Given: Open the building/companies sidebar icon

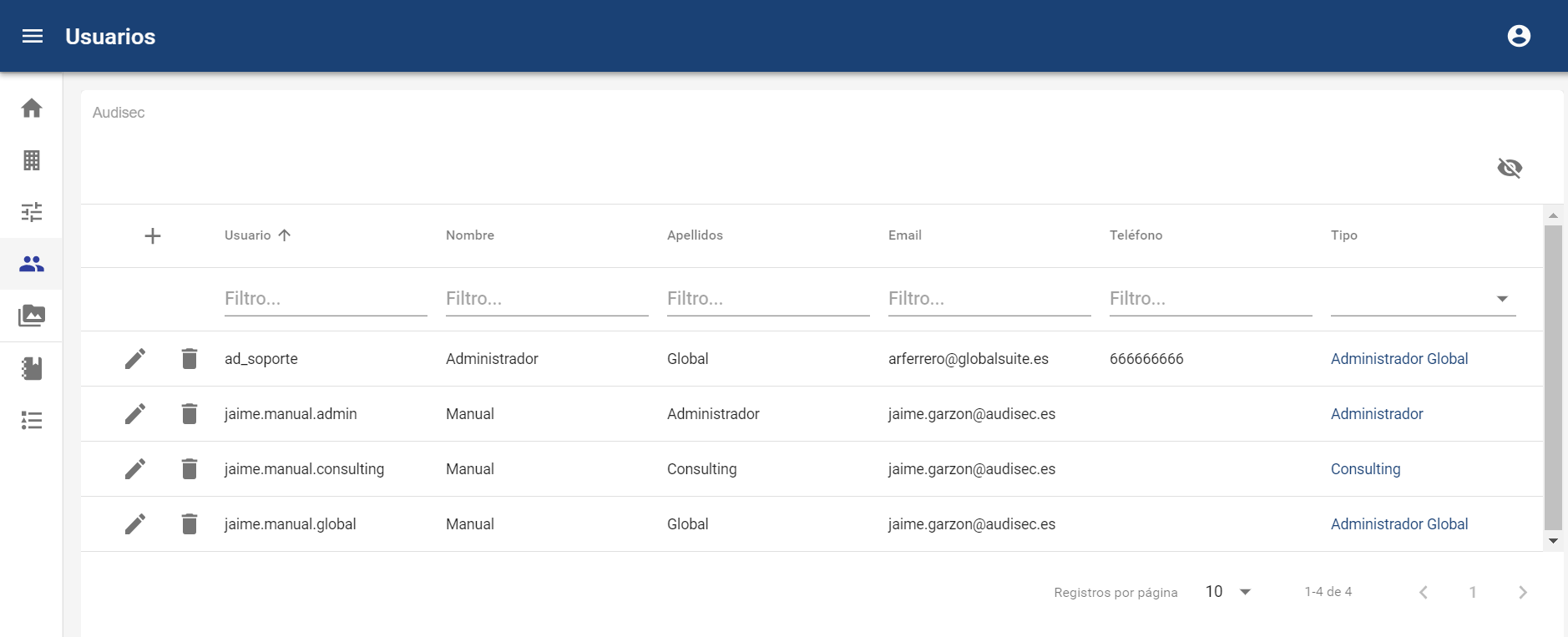Looking at the screenshot, I should (x=32, y=160).
